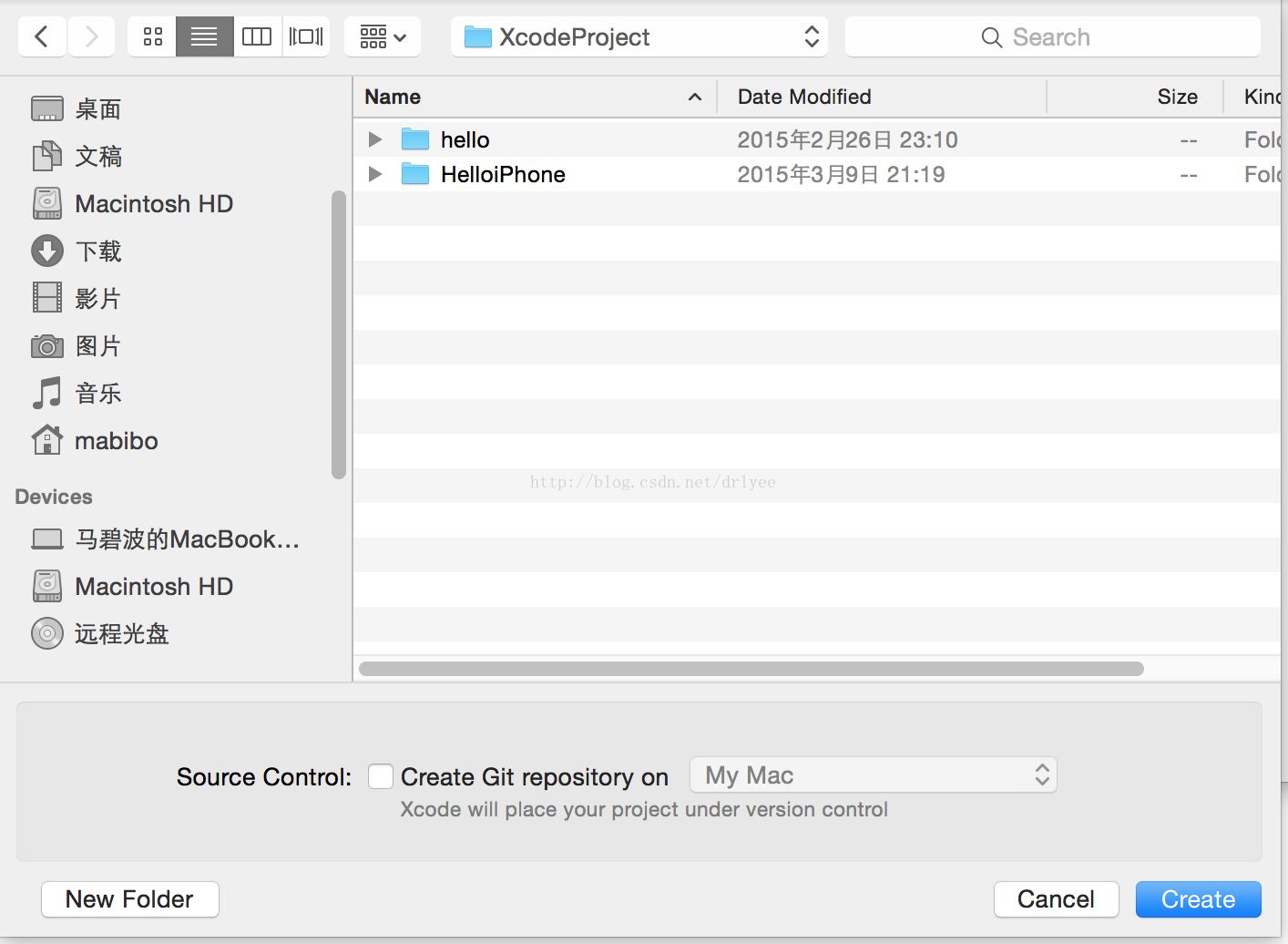Image resolution: width=1288 pixels, height=944 pixels.
Task: Go forward with the right arrow
Action: point(90,36)
